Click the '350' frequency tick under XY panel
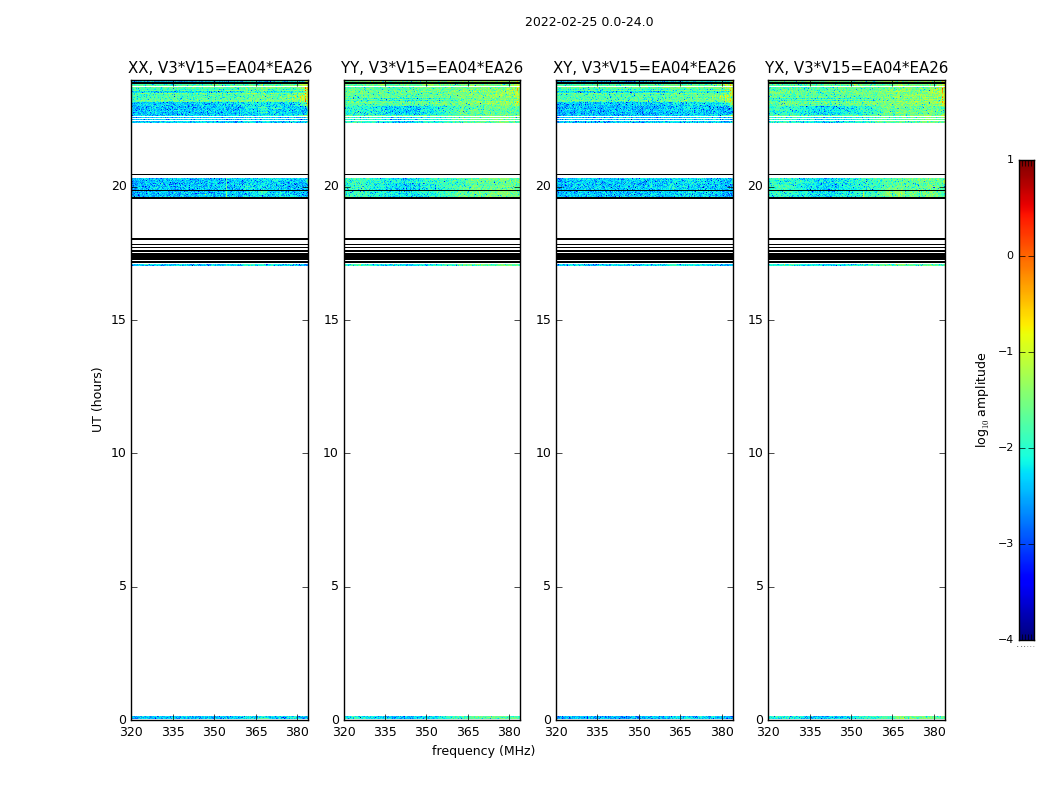 (x=639, y=732)
